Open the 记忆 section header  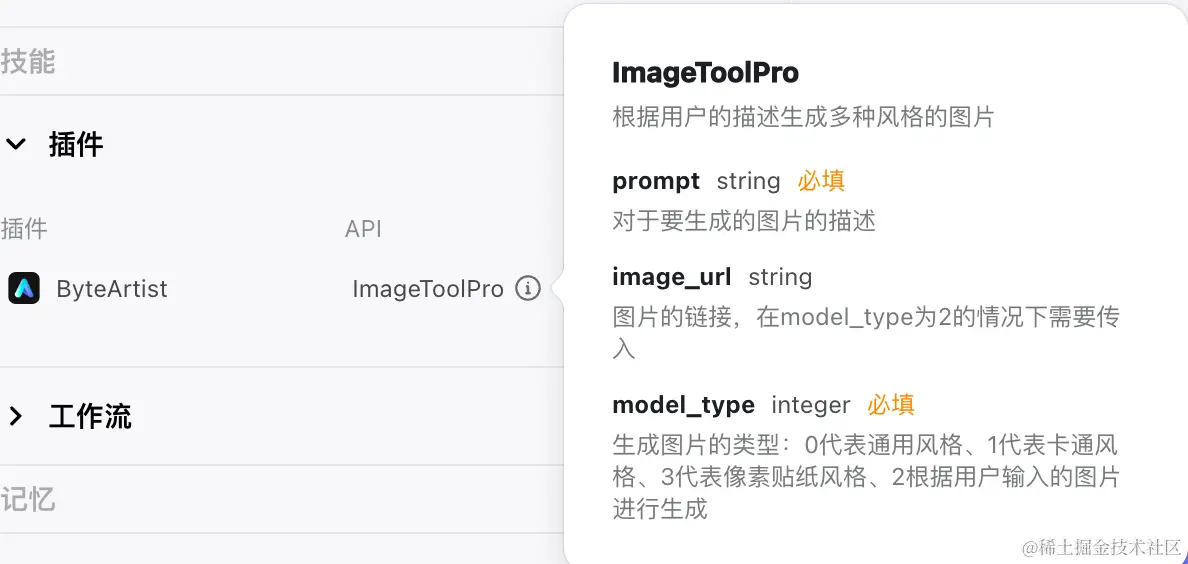pyautogui.click(x=28, y=500)
